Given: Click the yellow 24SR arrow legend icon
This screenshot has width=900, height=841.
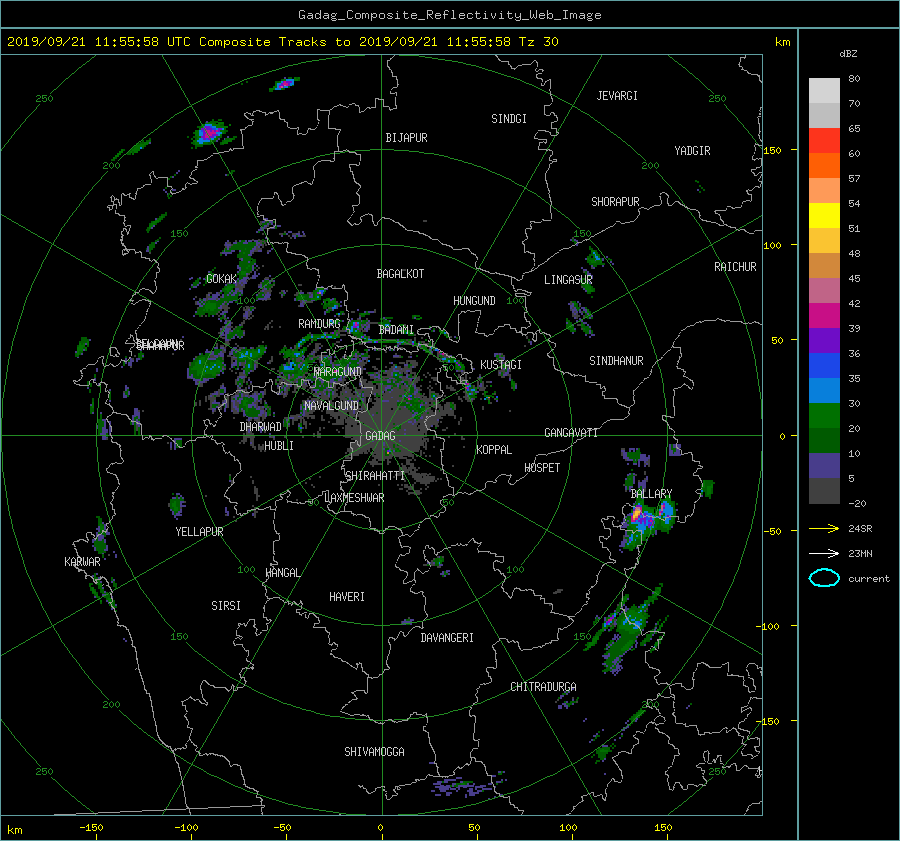Looking at the screenshot, I should 824,528.
